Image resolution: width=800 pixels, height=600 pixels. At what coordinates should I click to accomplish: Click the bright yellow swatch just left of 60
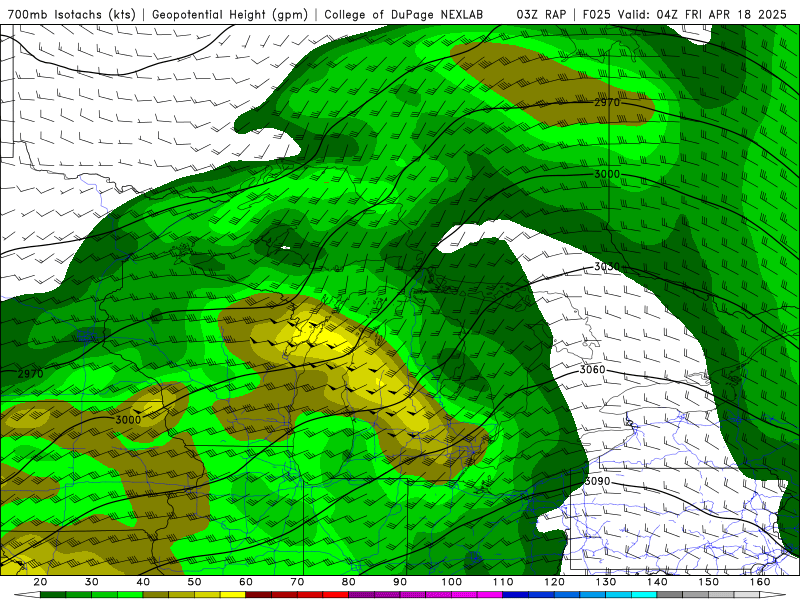click(233, 595)
